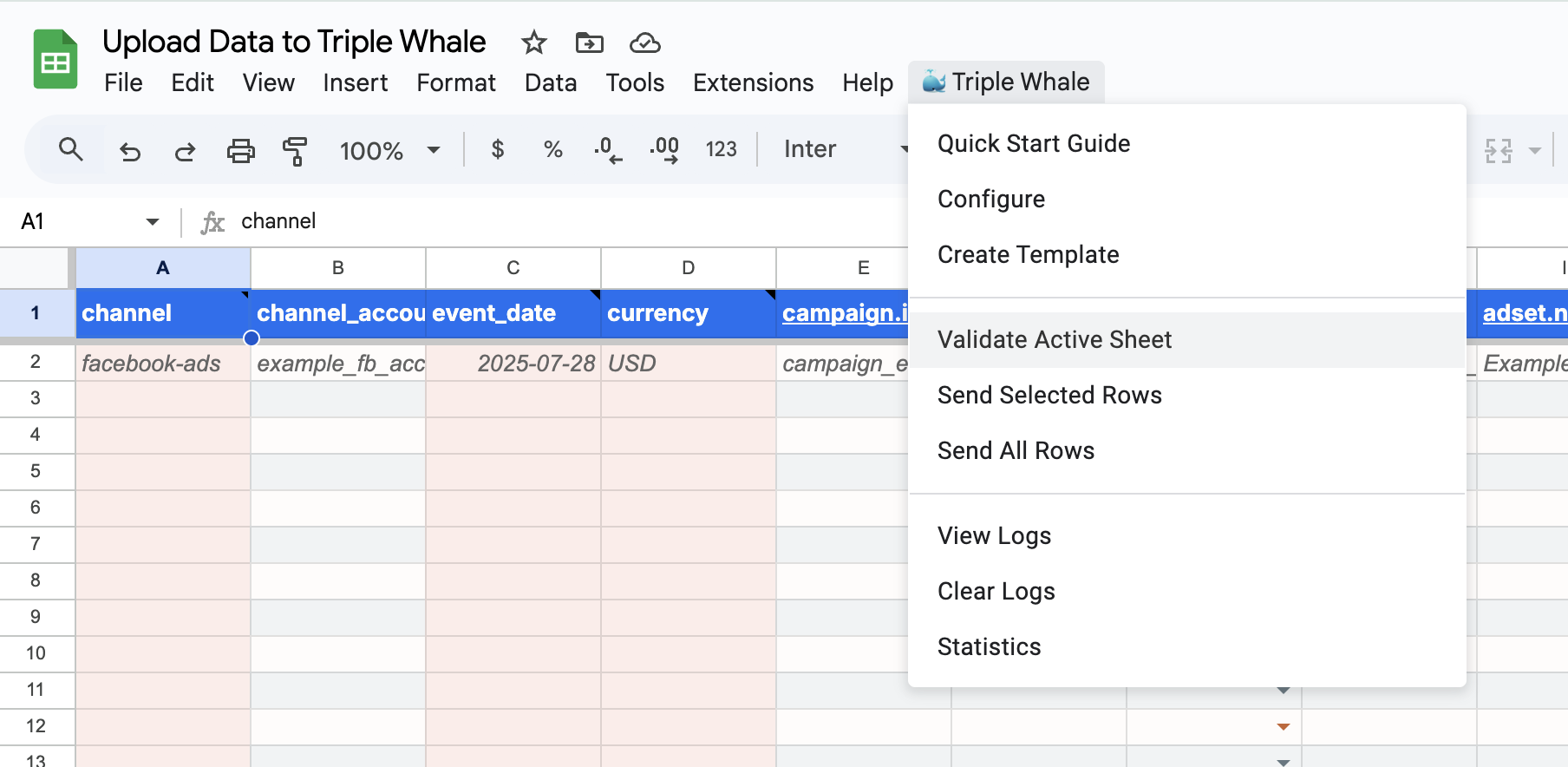Open the adset.n header link
1568x767 pixels.
1525,313
